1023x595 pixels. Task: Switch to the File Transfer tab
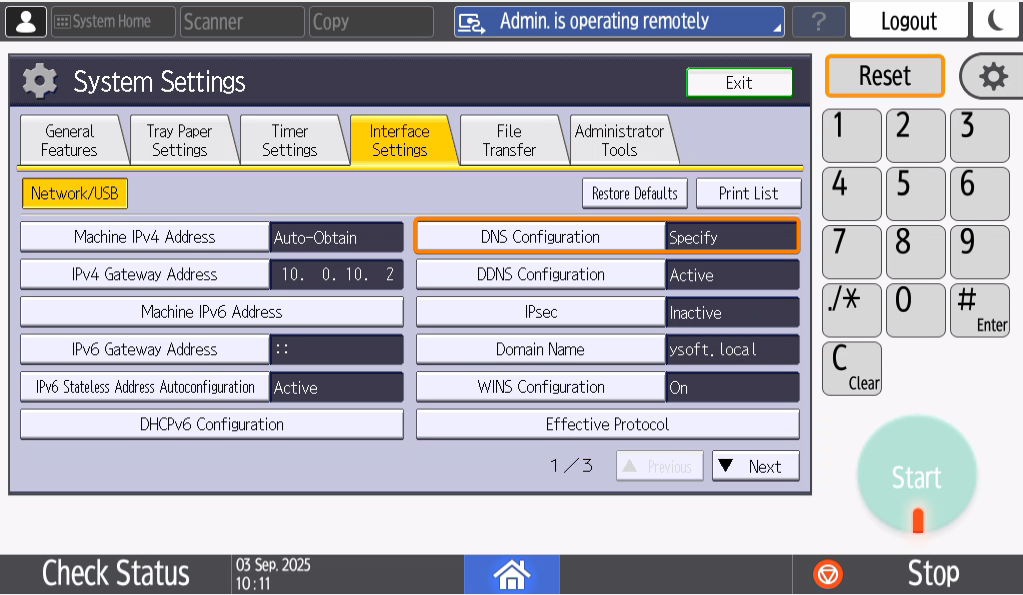pos(509,141)
